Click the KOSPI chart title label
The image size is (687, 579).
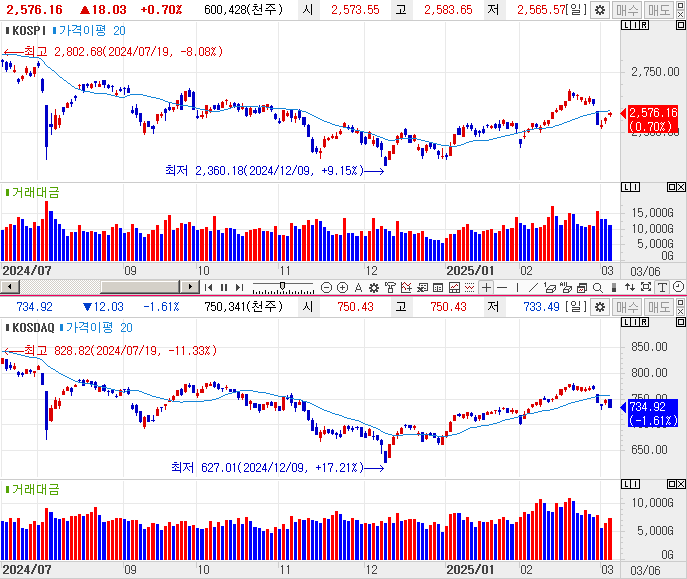25,31
